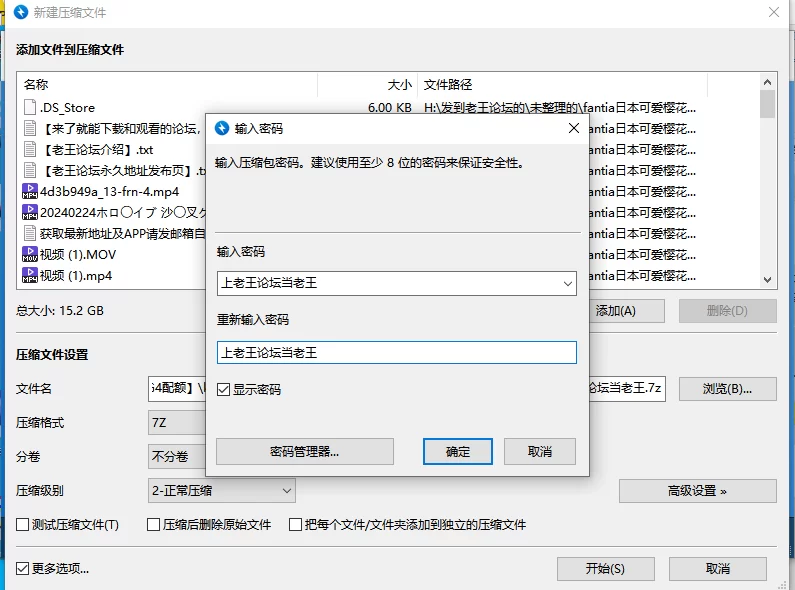The height and width of the screenshot is (590, 795).
Task: Click the .DS_Store file icon
Action: tap(30, 107)
